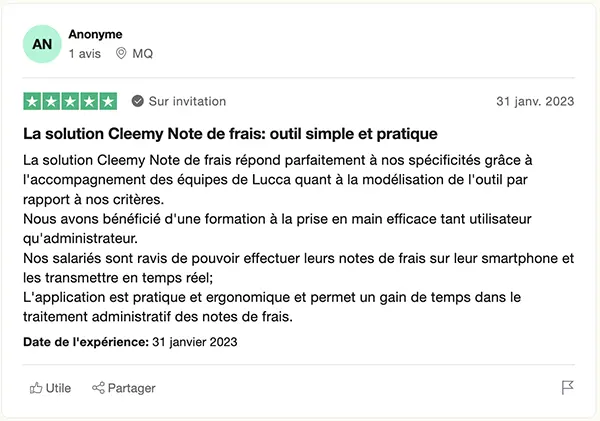Screen dimensions: 600x421
Task: Mark the review as Utile
Action: point(58,388)
